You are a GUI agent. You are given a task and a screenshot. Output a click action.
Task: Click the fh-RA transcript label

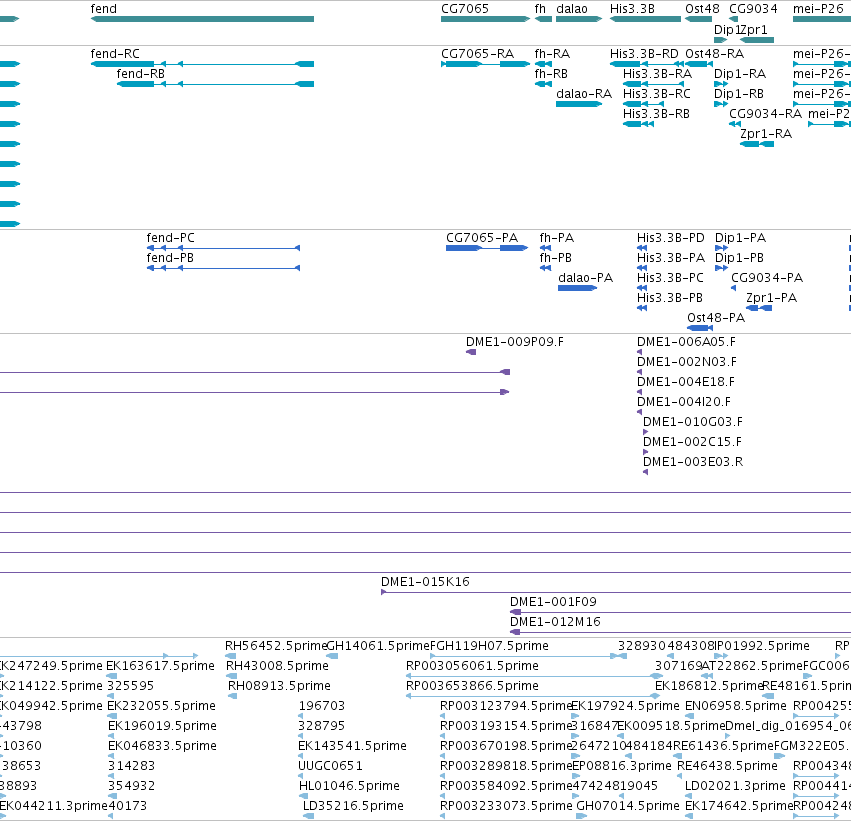click(x=552, y=54)
